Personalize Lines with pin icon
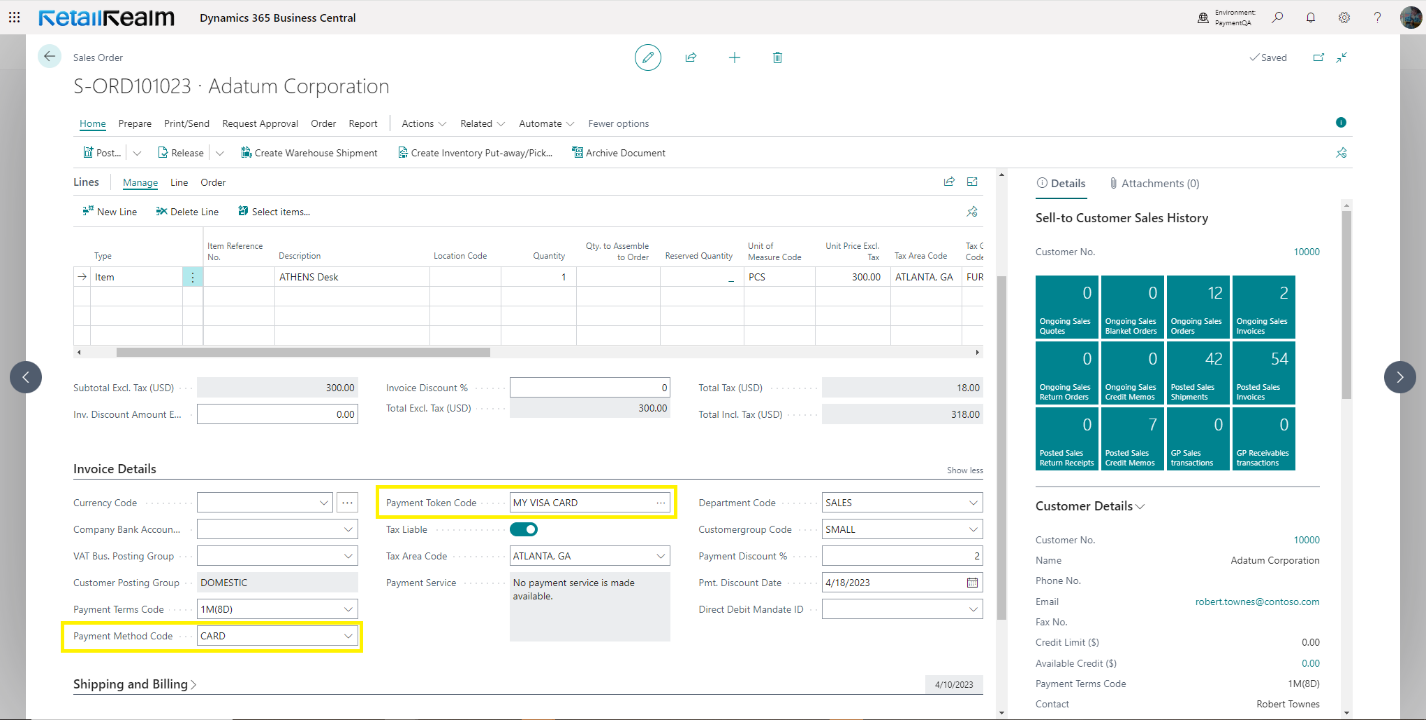The width and height of the screenshot is (1426, 720). tap(971, 212)
